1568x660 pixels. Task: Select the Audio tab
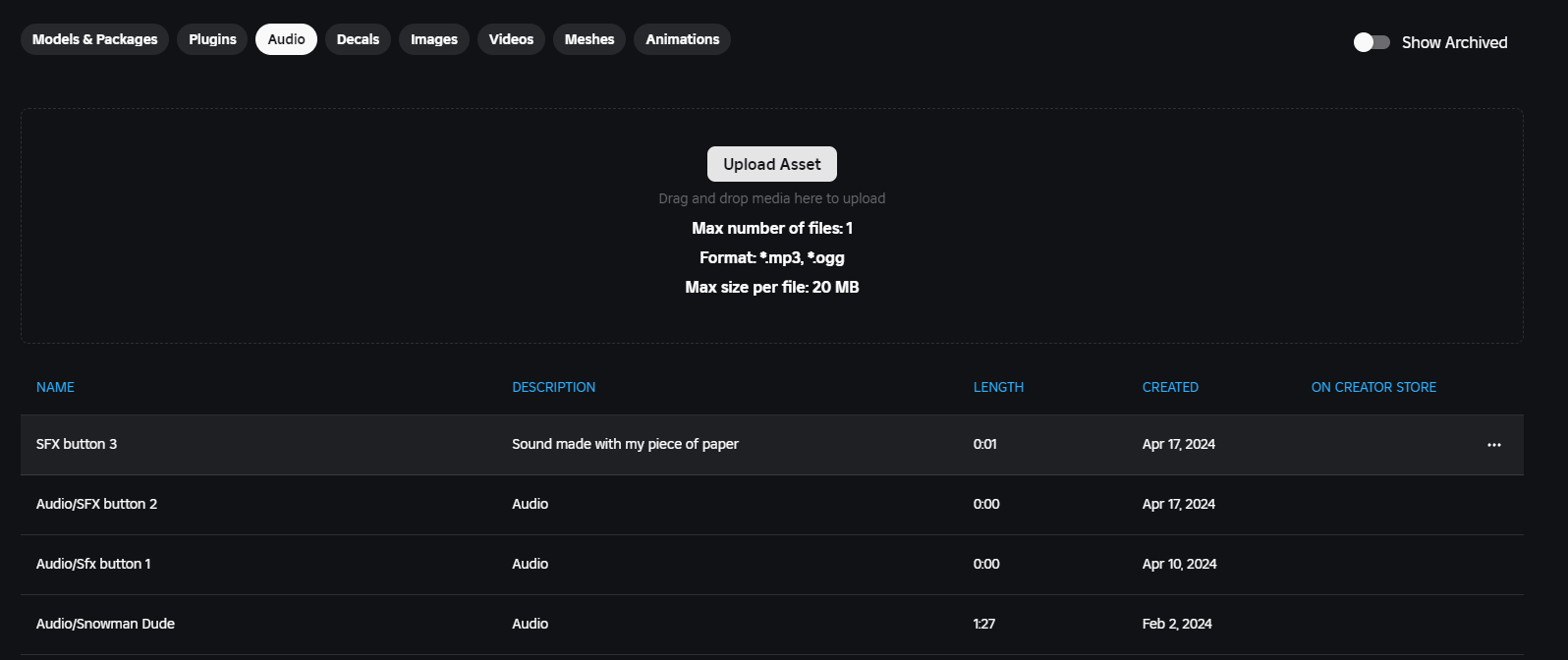tap(286, 39)
